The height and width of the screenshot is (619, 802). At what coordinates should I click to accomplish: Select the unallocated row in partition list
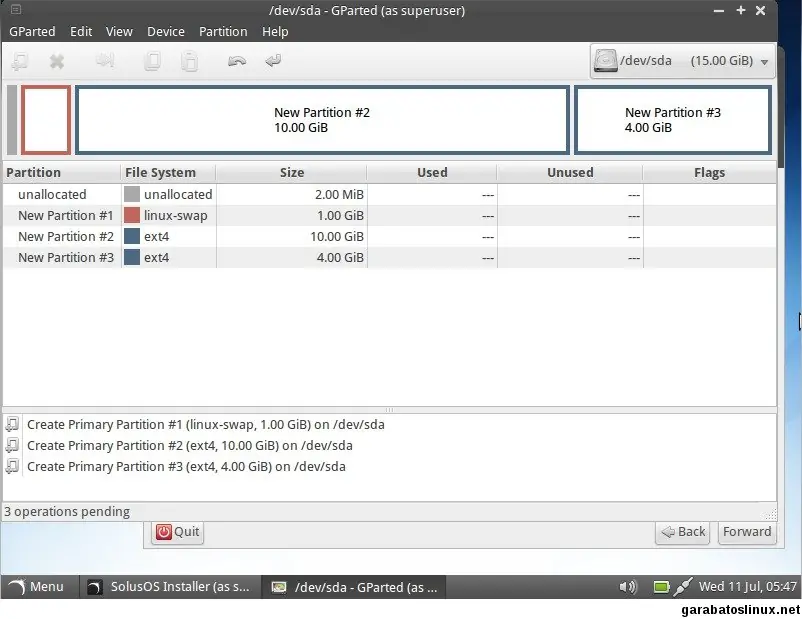(x=390, y=194)
